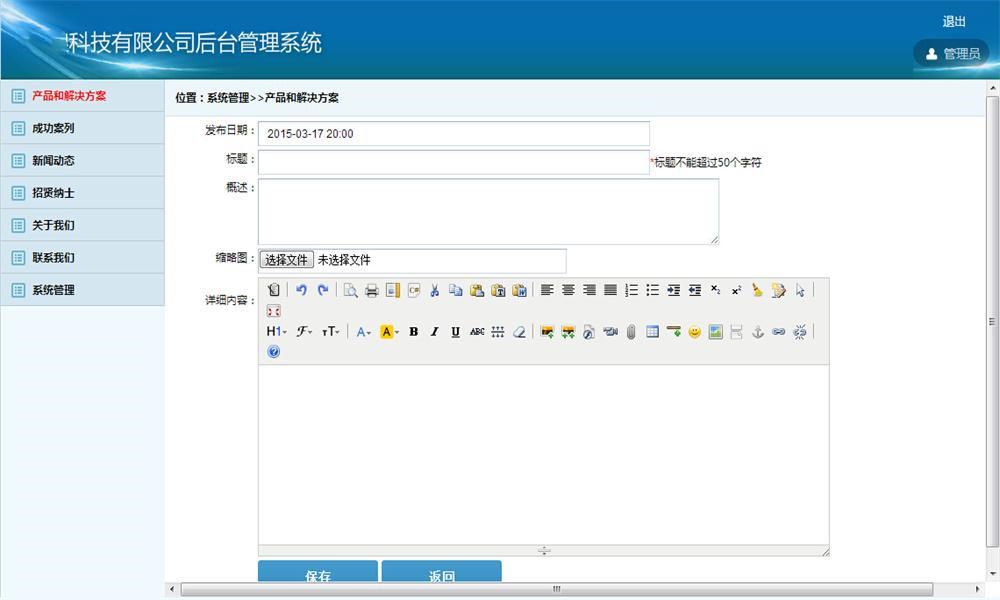Toggle bold formatting
This screenshot has width=1000, height=600.
[x=413, y=332]
